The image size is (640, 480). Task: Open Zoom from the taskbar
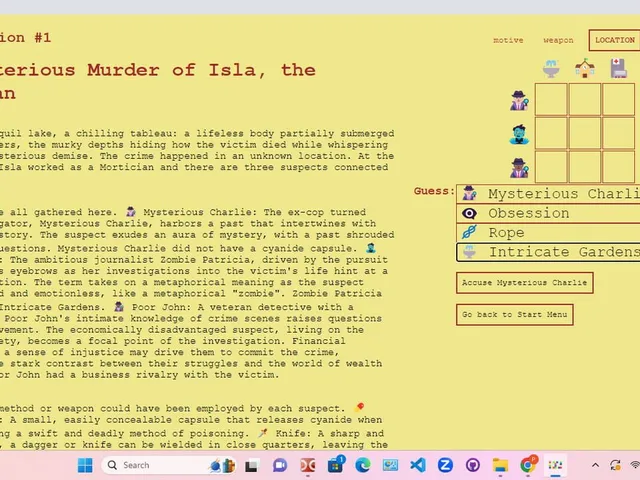445,465
